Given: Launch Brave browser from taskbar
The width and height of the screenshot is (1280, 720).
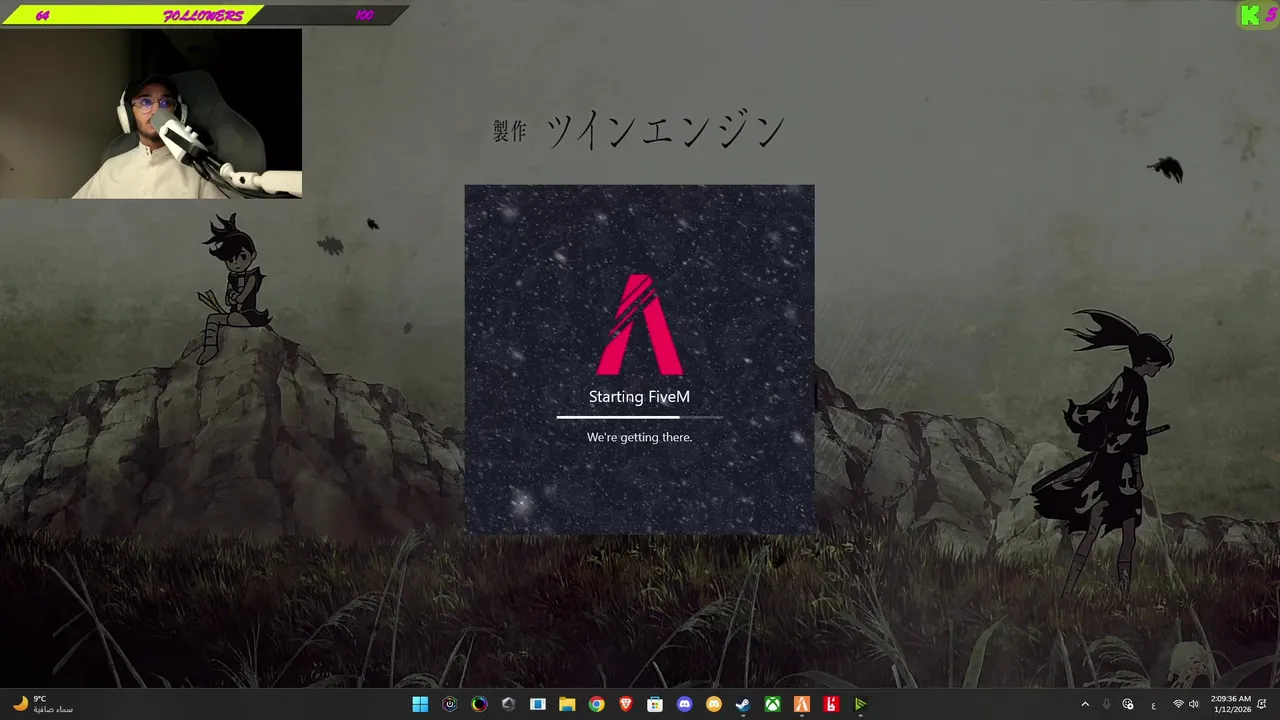Looking at the screenshot, I should click(626, 704).
